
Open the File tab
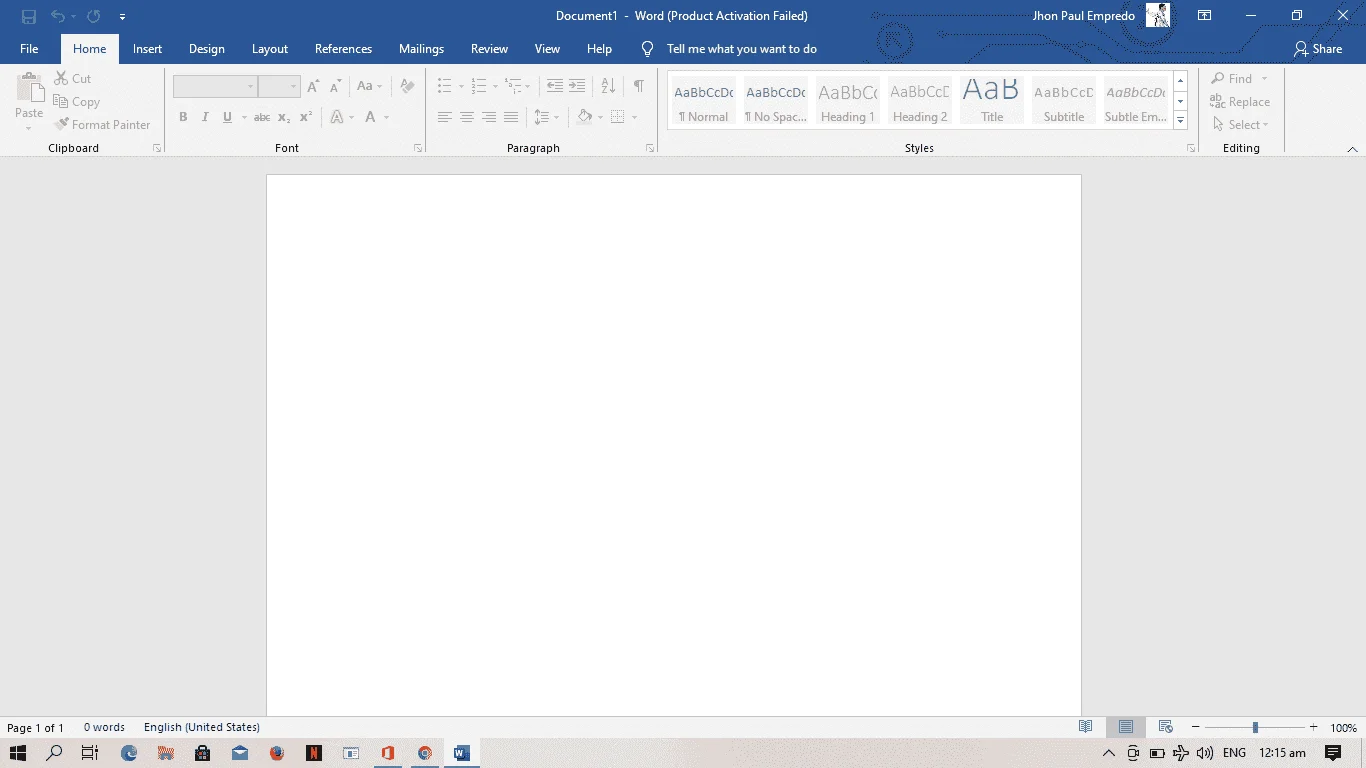point(29,49)
